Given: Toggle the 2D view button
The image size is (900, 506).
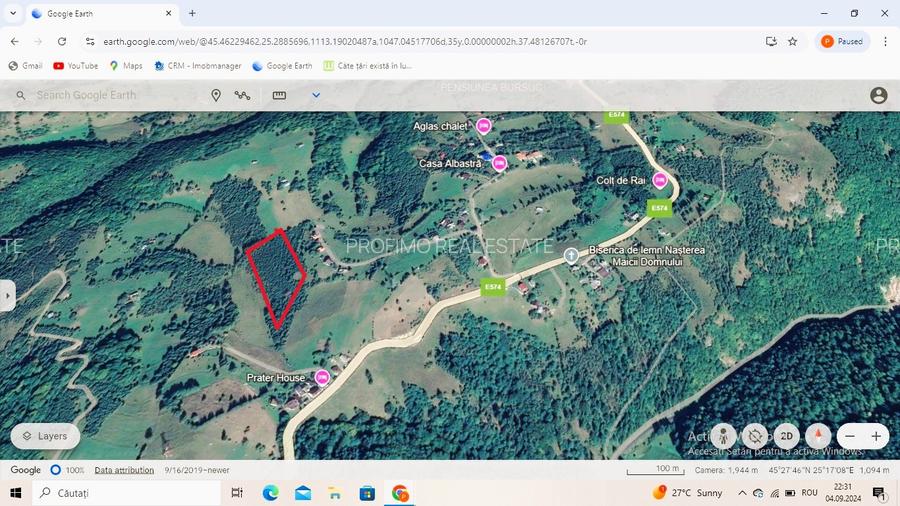Looking at the screenshot, I should (787, 436).
